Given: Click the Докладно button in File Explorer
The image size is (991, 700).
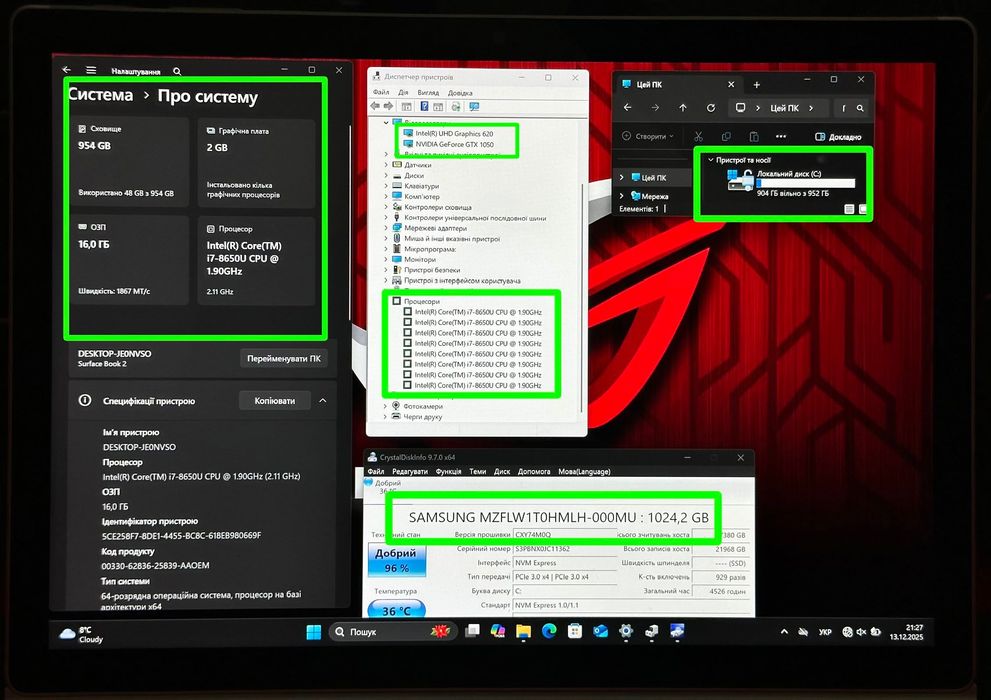Looking at the screenshot, I should [838, 136].
